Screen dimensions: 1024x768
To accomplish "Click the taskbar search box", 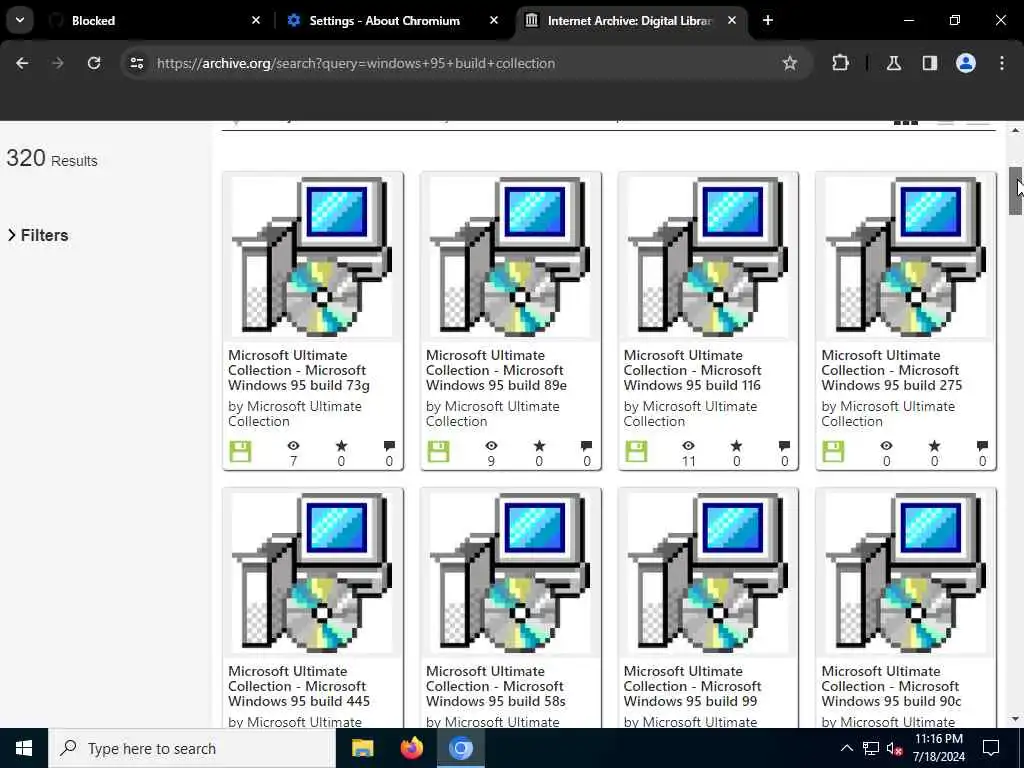I will point(192,748).
